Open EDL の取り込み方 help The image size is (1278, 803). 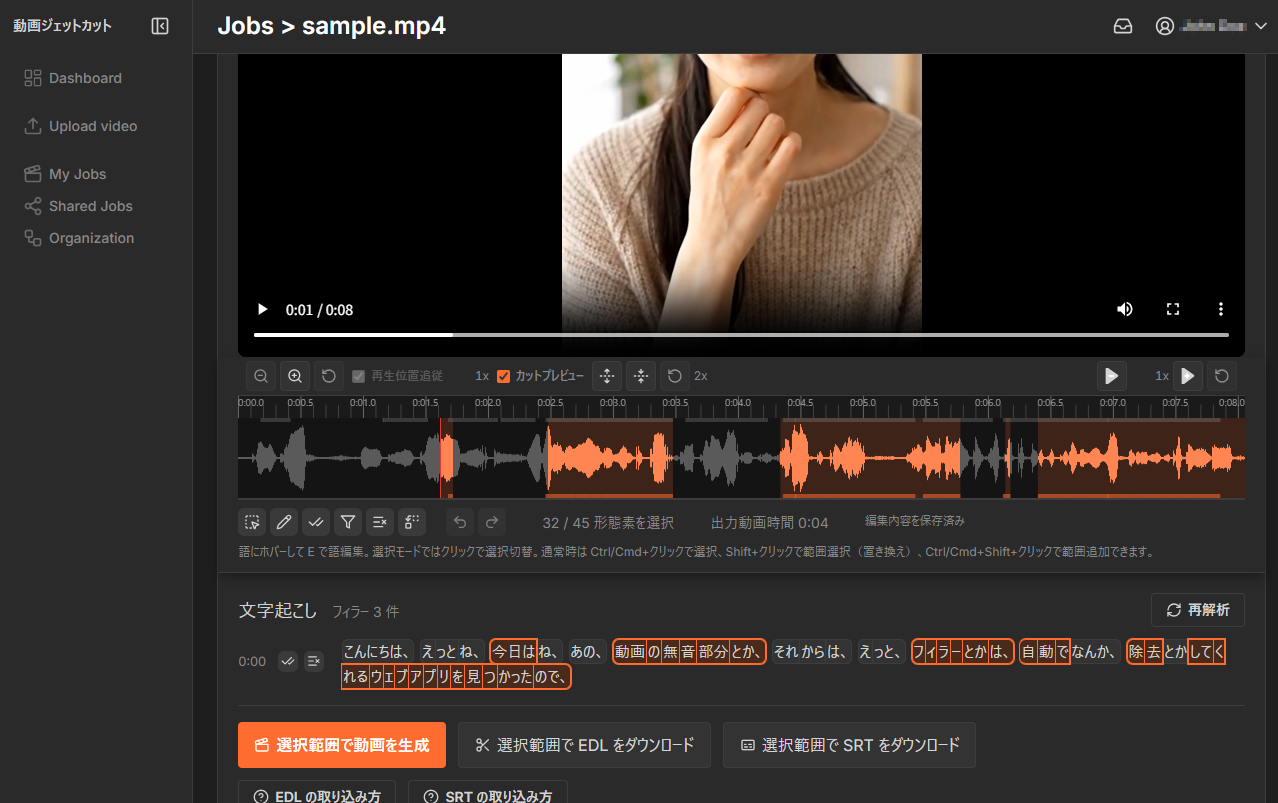click(x=317, y=796)
